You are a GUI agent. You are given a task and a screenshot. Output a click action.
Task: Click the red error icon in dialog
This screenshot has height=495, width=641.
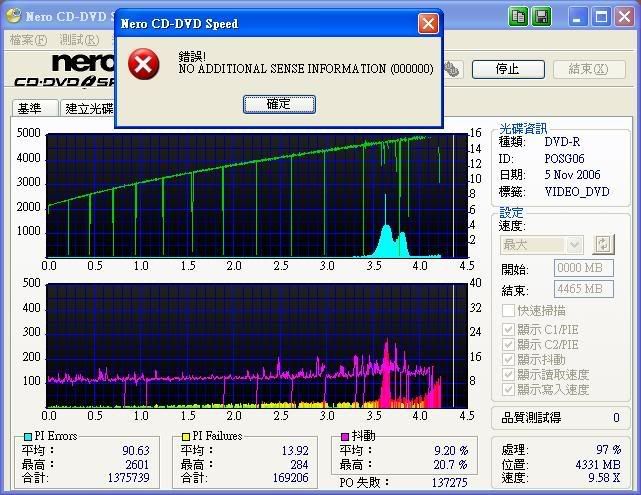tap(143, 64)
